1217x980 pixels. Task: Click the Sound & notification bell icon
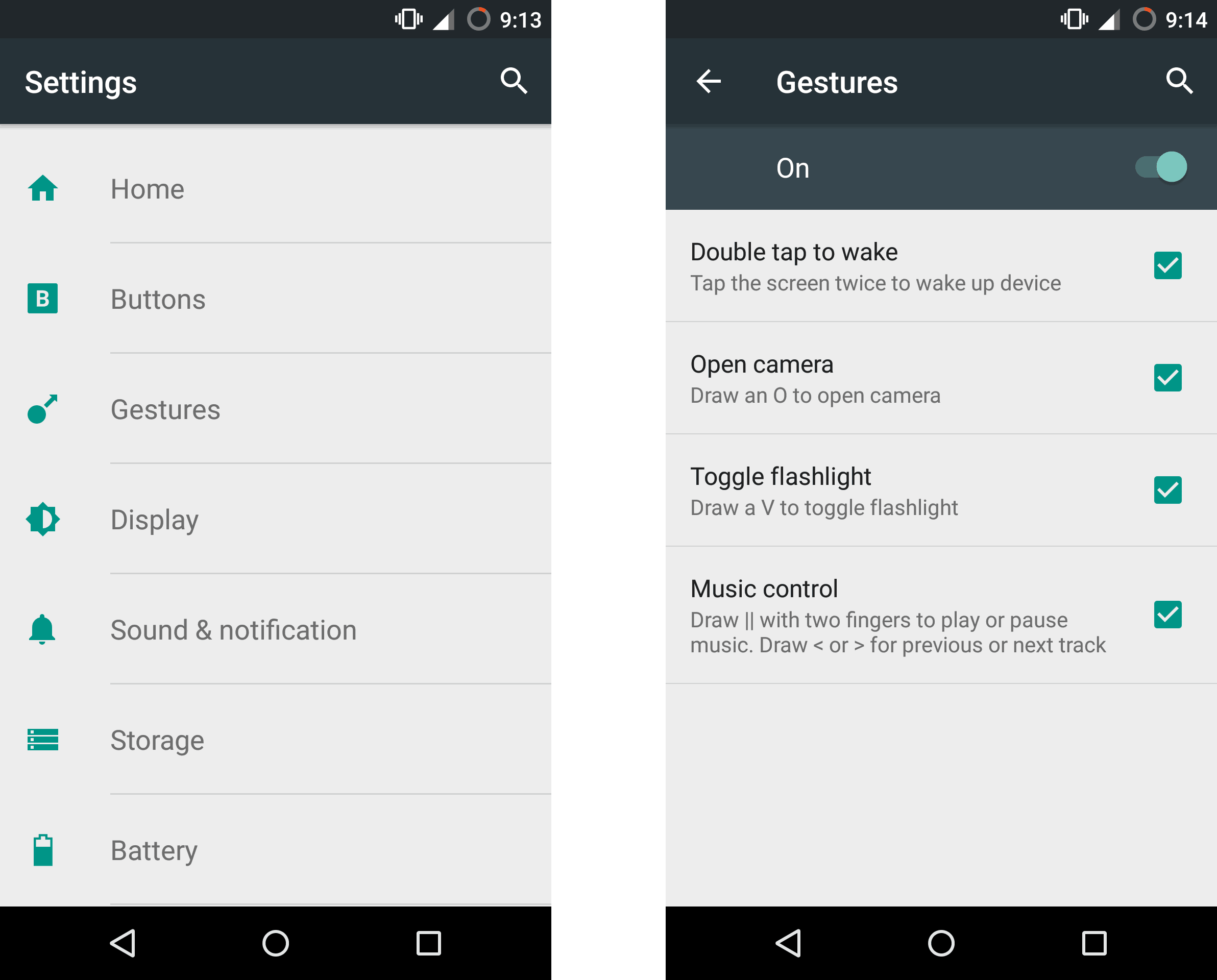(x=42, y=629)
